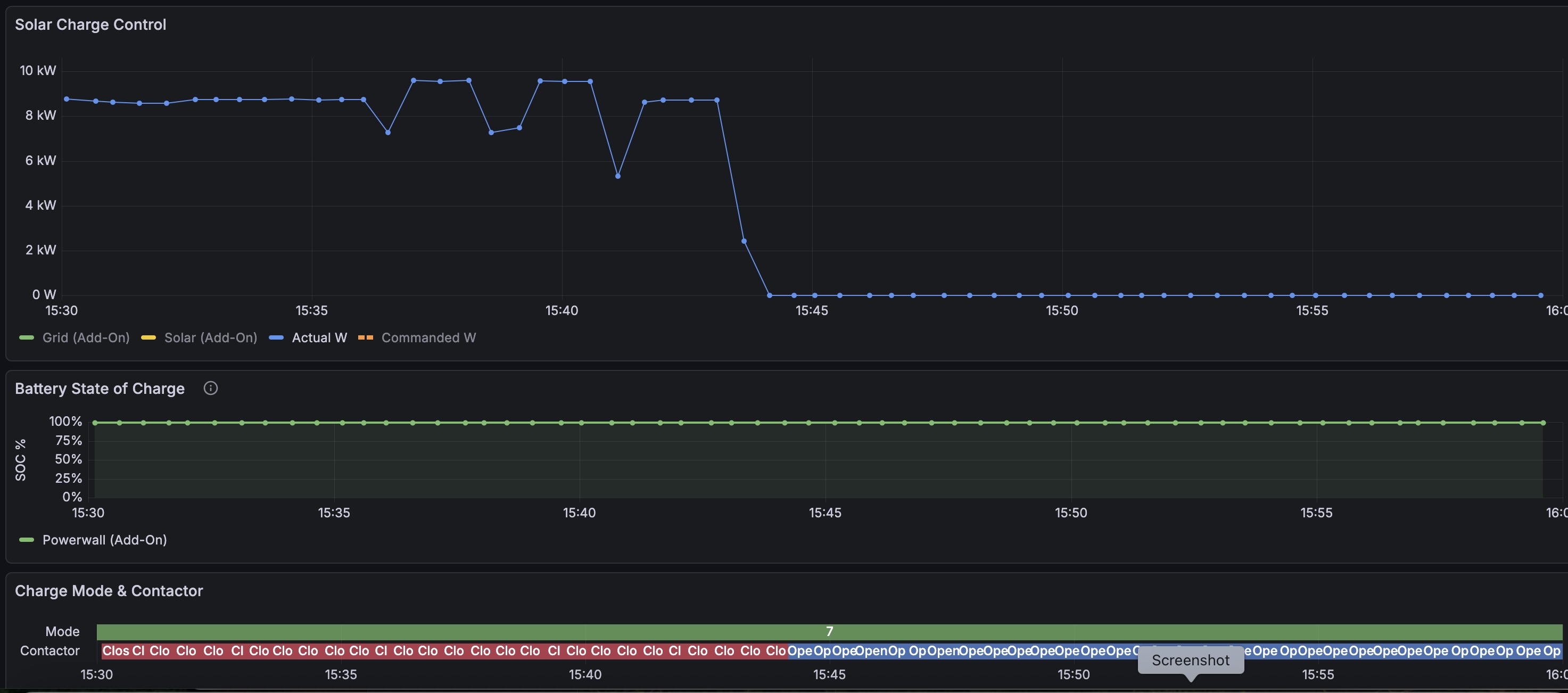The height and width of the screenshot is (693, 1568).
Task: Click the Contactor row label
Action: click(50, 650)
